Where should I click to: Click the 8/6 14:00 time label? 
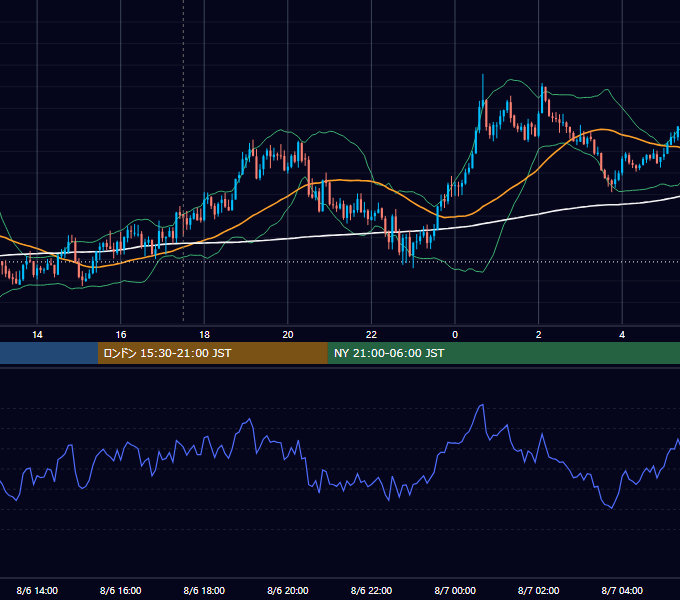tap(37, 590)
